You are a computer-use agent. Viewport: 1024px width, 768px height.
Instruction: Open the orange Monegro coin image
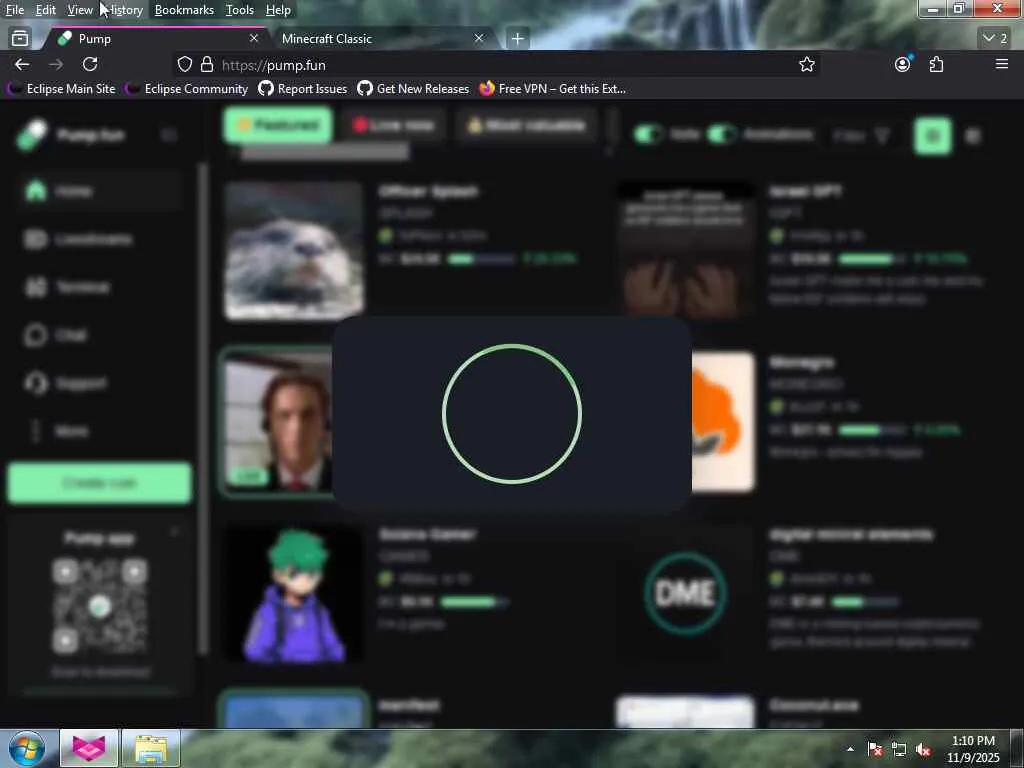(x=722, y=422)
